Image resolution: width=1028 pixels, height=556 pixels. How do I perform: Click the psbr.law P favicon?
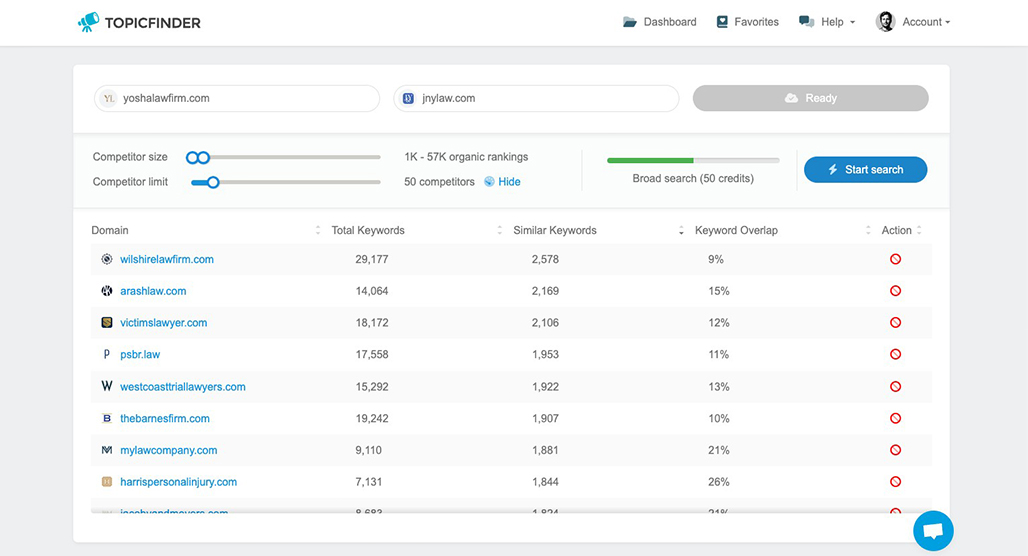coord(107,354)
